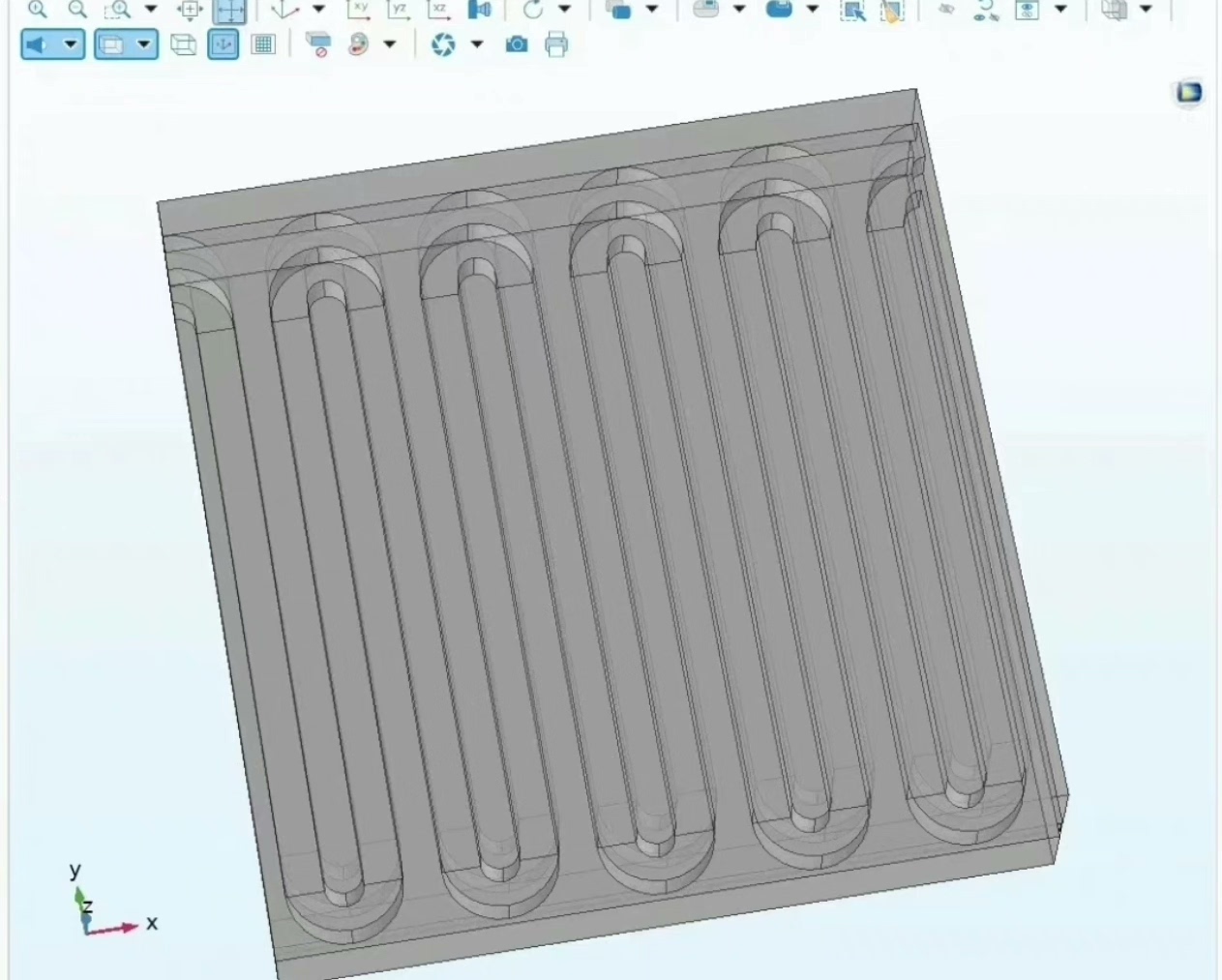Viewport: 1222px width, 980px height.
Task: Open dropdown next to gray select icon
Action: click(x=739, y=10)
